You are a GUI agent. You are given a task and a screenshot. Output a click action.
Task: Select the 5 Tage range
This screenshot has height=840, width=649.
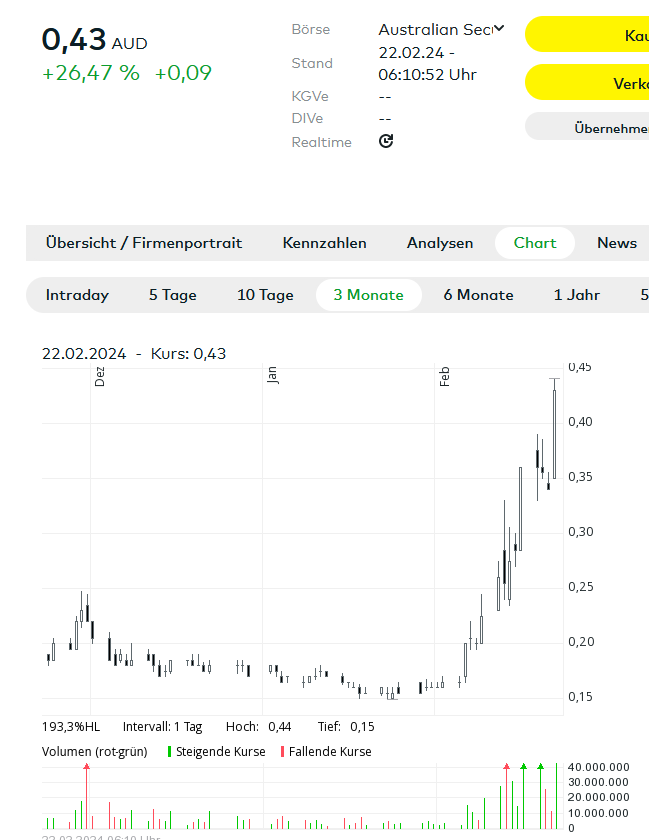pos(173,295)
